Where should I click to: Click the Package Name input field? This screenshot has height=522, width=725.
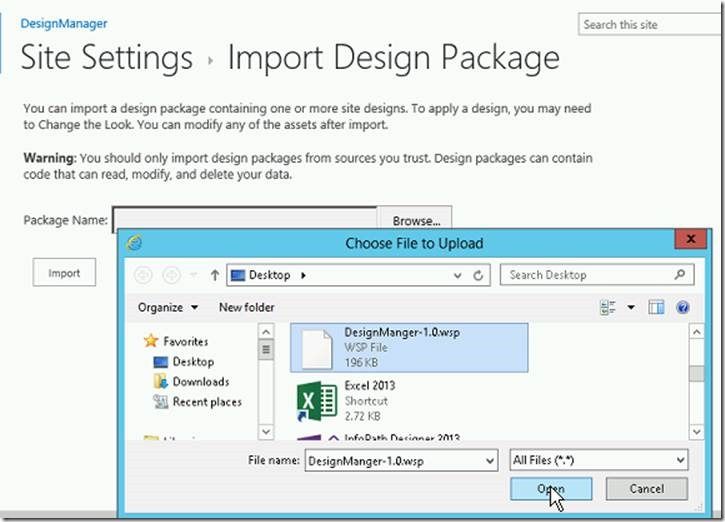click(x=245, y=217)
